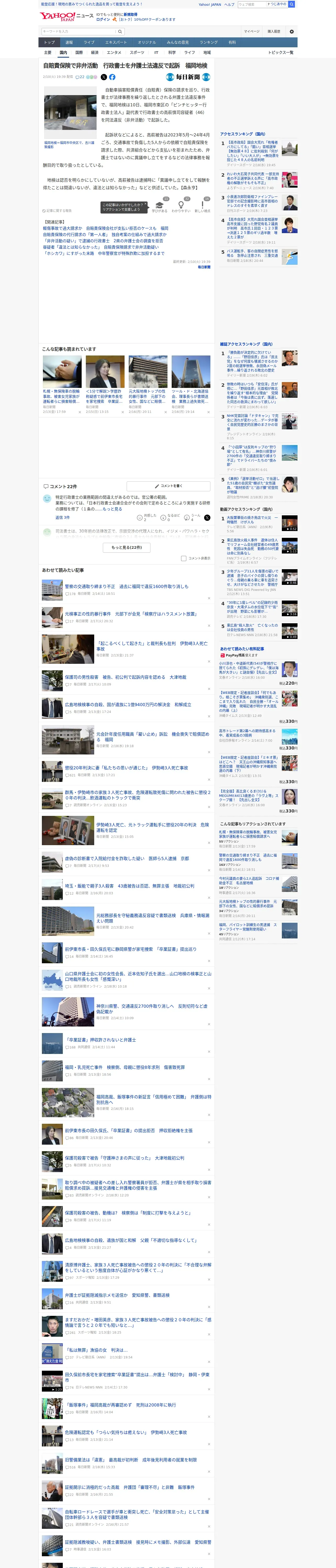This screenshot has width=336, height=1568.
Task: Open recommended article ツール・ド・北海道協会 thumbnail
Action: pos(191,371)
